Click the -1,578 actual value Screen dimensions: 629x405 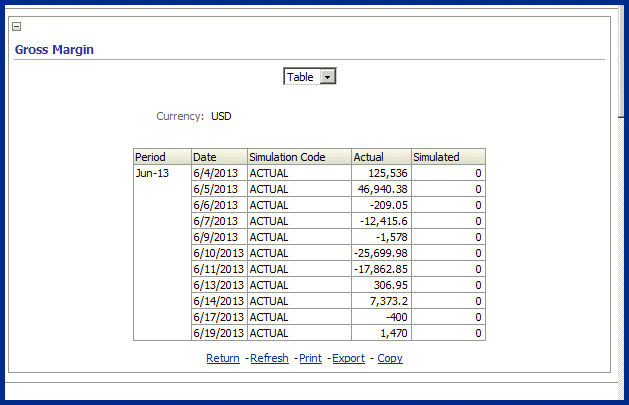(x=381, y=237)
